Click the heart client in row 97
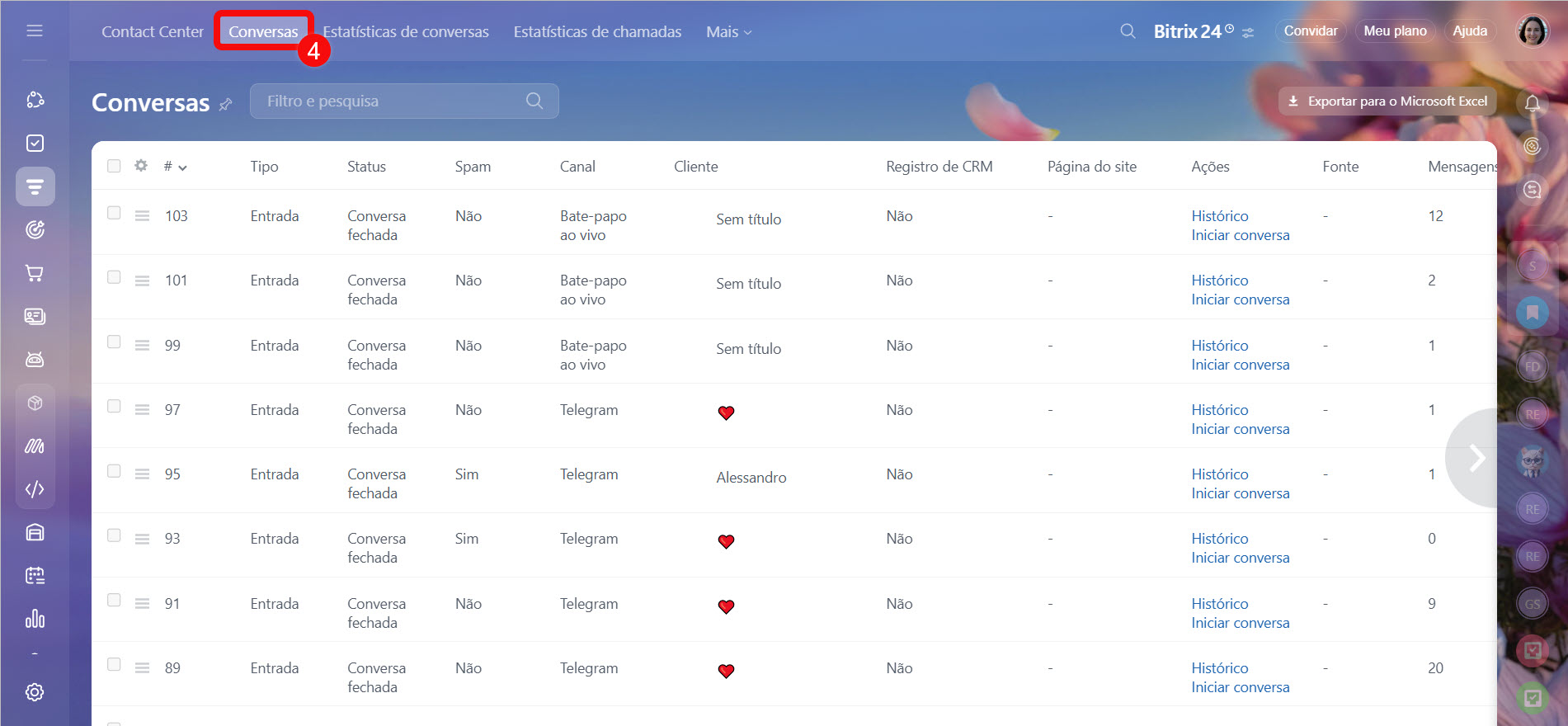Screen dimensions: 1568x726 (726, 412)
